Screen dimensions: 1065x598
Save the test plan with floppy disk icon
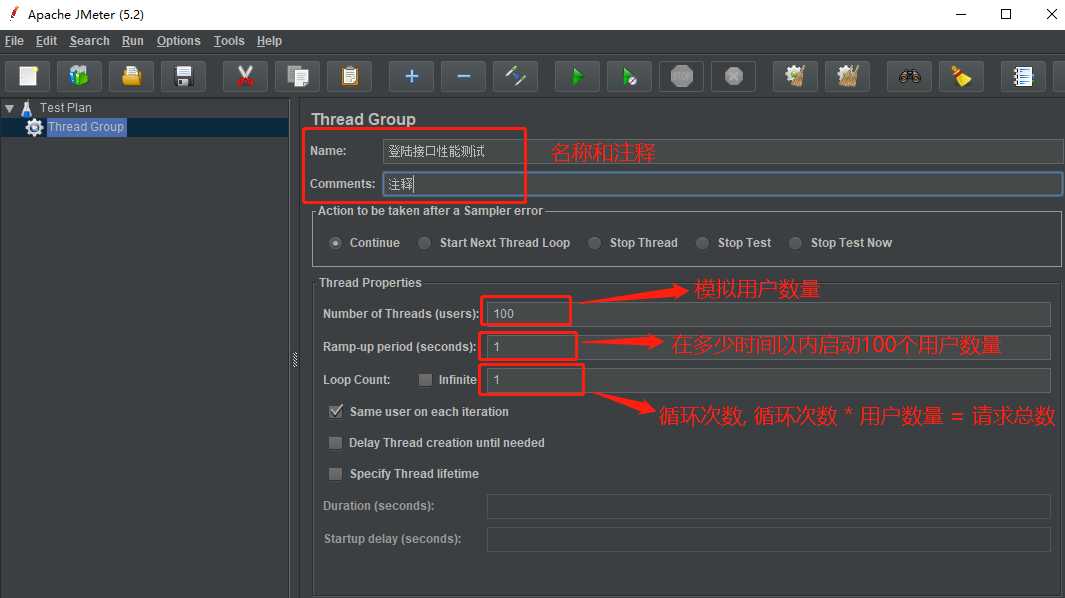tap(183, 76)
